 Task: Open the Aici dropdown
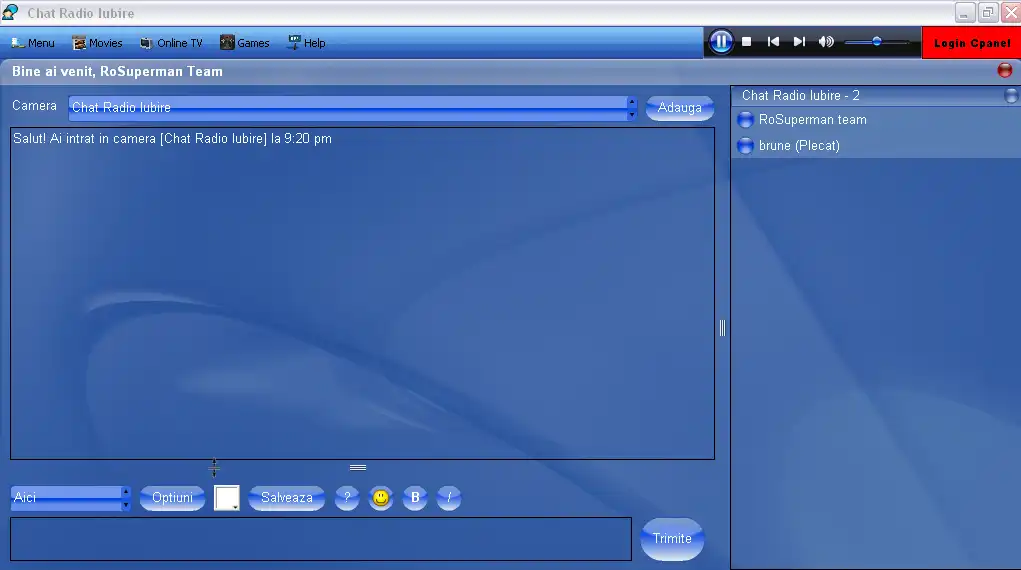(x=70, y=498)
